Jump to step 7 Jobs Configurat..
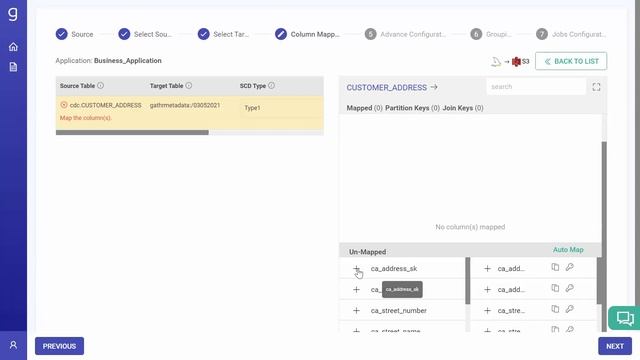This screenshot has height=360, width=640. (571, 34)
